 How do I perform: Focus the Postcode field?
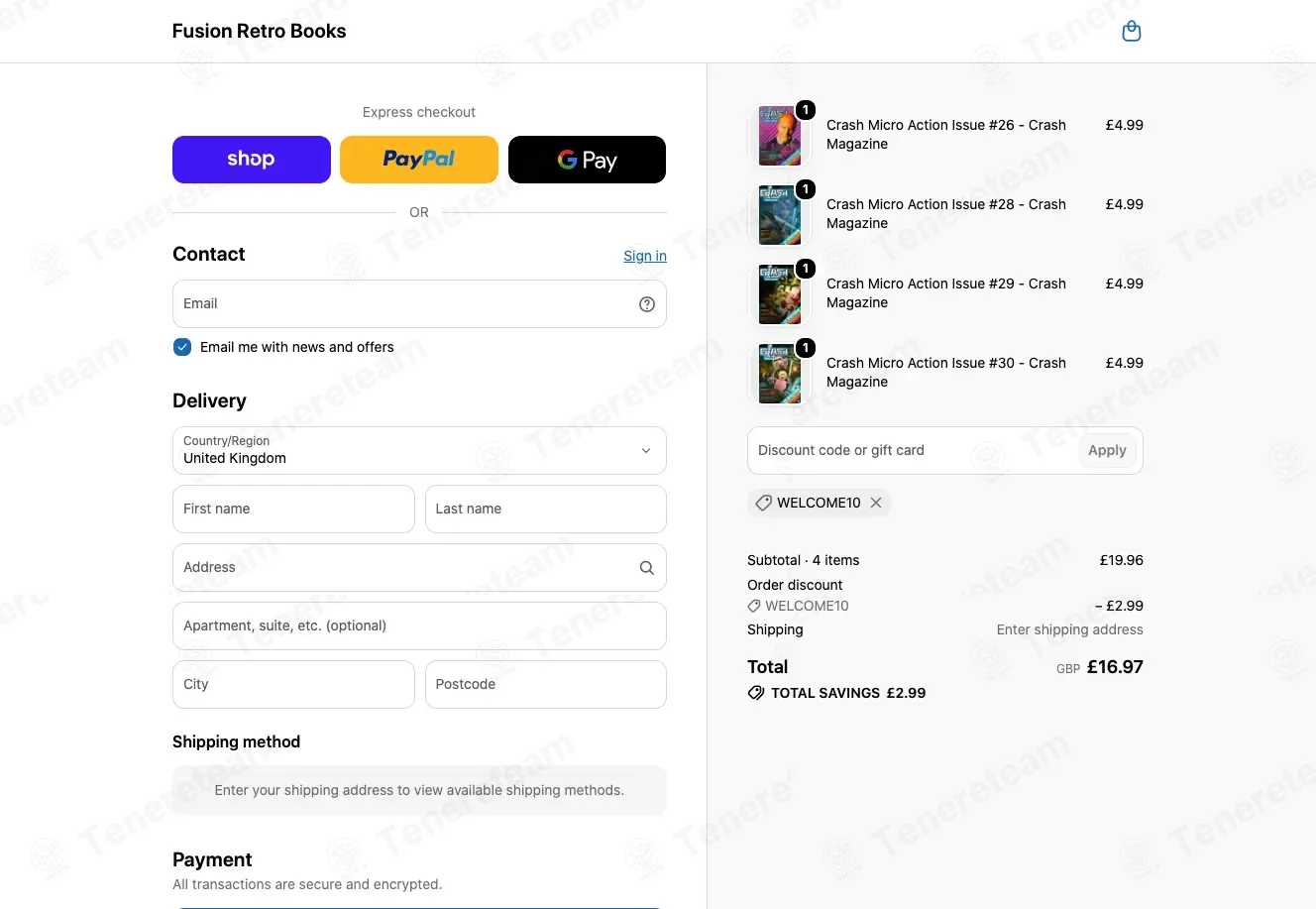tap(546, 684)
